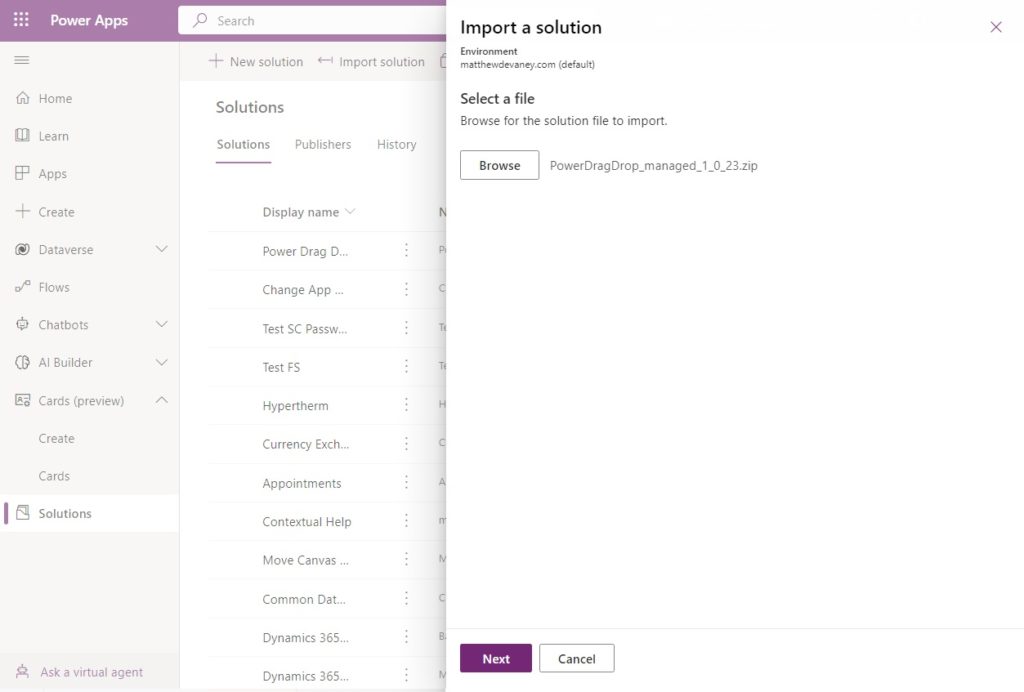
Task: Open Cards under Cards (preview)
Action: (56, 475)
